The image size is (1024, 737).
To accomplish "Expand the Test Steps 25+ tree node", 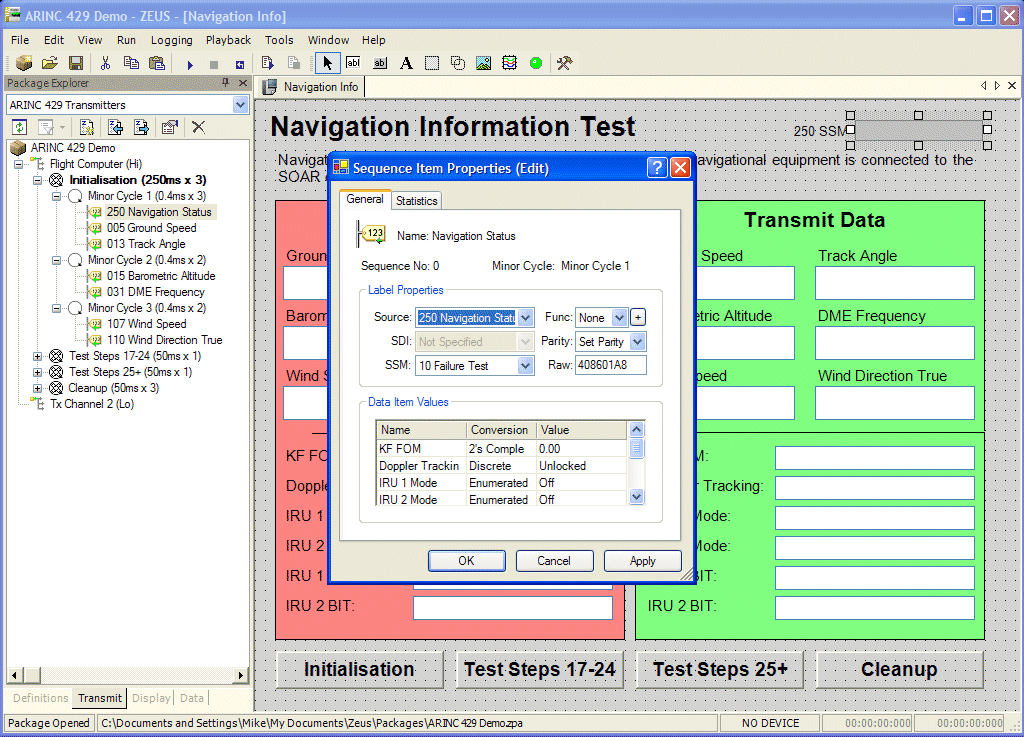I will coord(38,372).
